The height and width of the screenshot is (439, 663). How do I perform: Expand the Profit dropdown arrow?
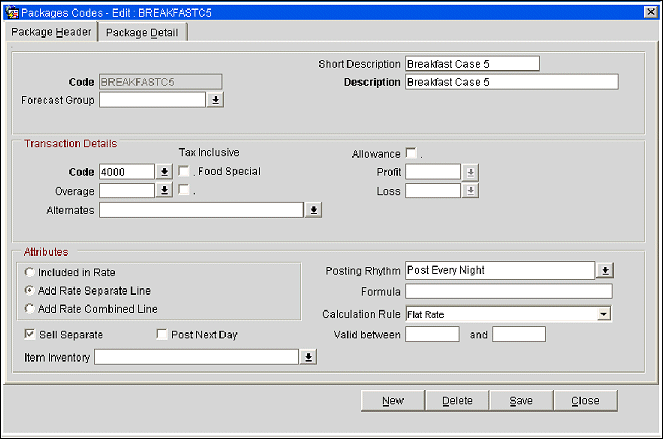point(470,172)
